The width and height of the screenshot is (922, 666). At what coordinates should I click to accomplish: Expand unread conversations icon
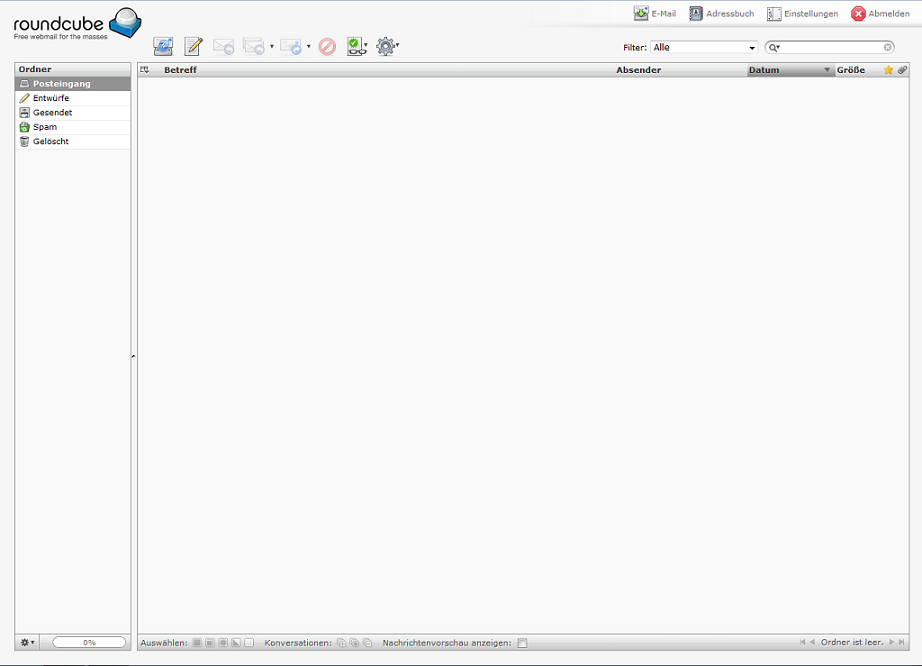pyautogui.click(x=354, y=643)
